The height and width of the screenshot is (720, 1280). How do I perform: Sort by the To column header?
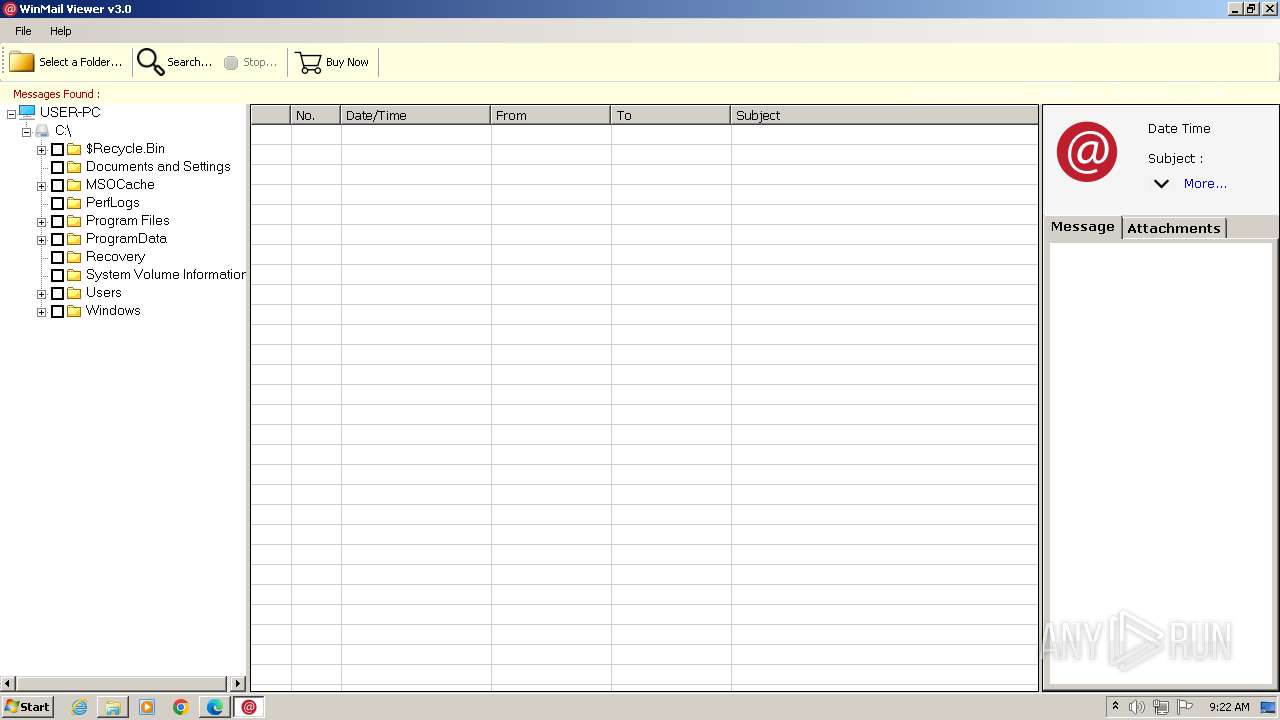coord(670,115)
